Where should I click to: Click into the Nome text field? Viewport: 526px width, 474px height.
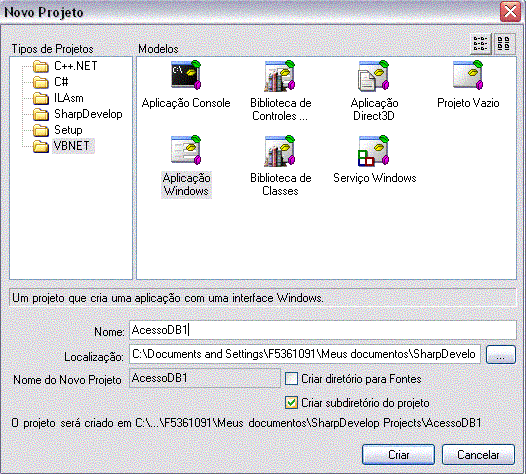[x=323, y=330]
